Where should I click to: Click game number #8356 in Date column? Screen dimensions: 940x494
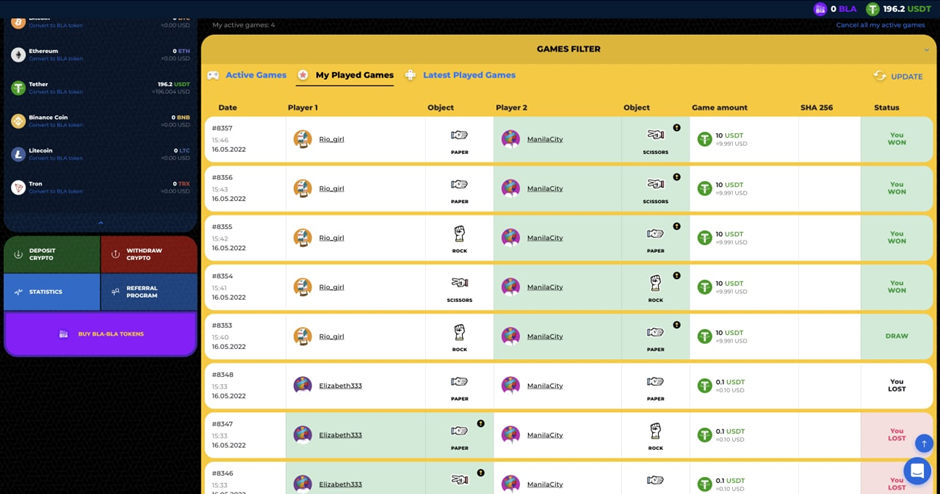point(222,177)
